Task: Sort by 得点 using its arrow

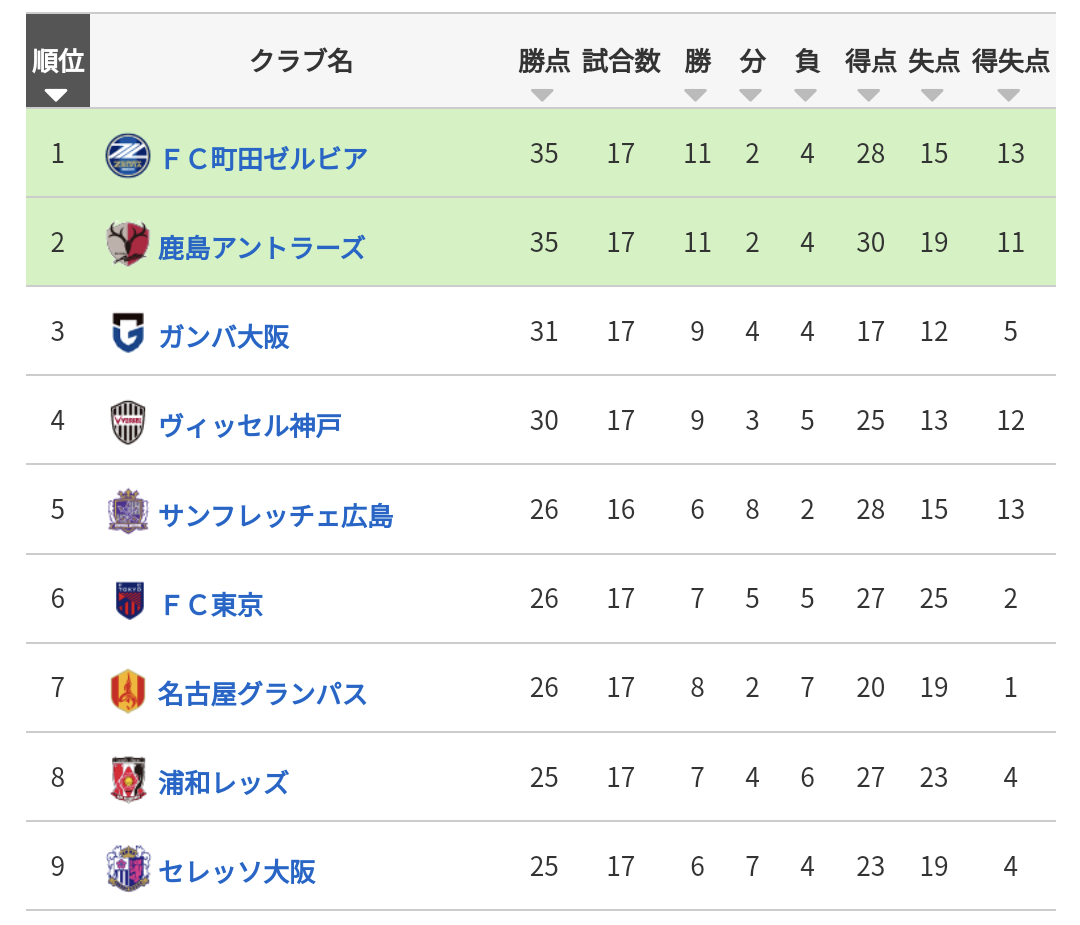Action: [869, 95]
